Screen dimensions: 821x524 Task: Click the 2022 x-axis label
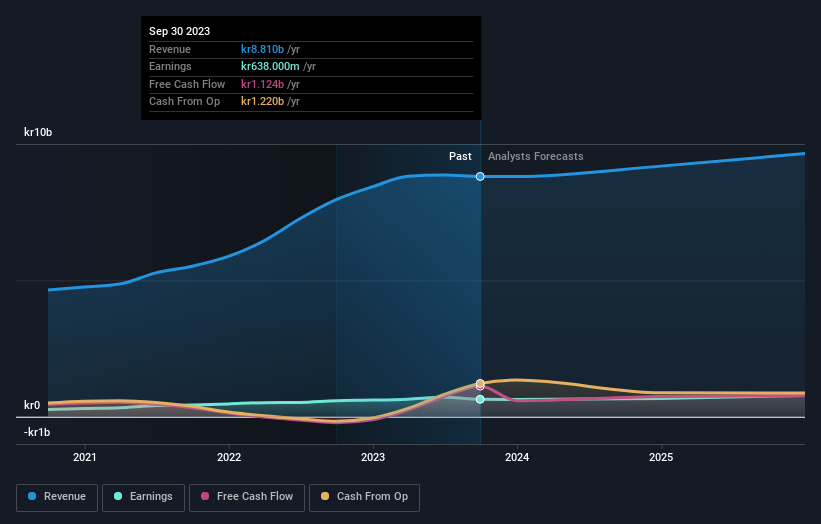click(229, 457)
